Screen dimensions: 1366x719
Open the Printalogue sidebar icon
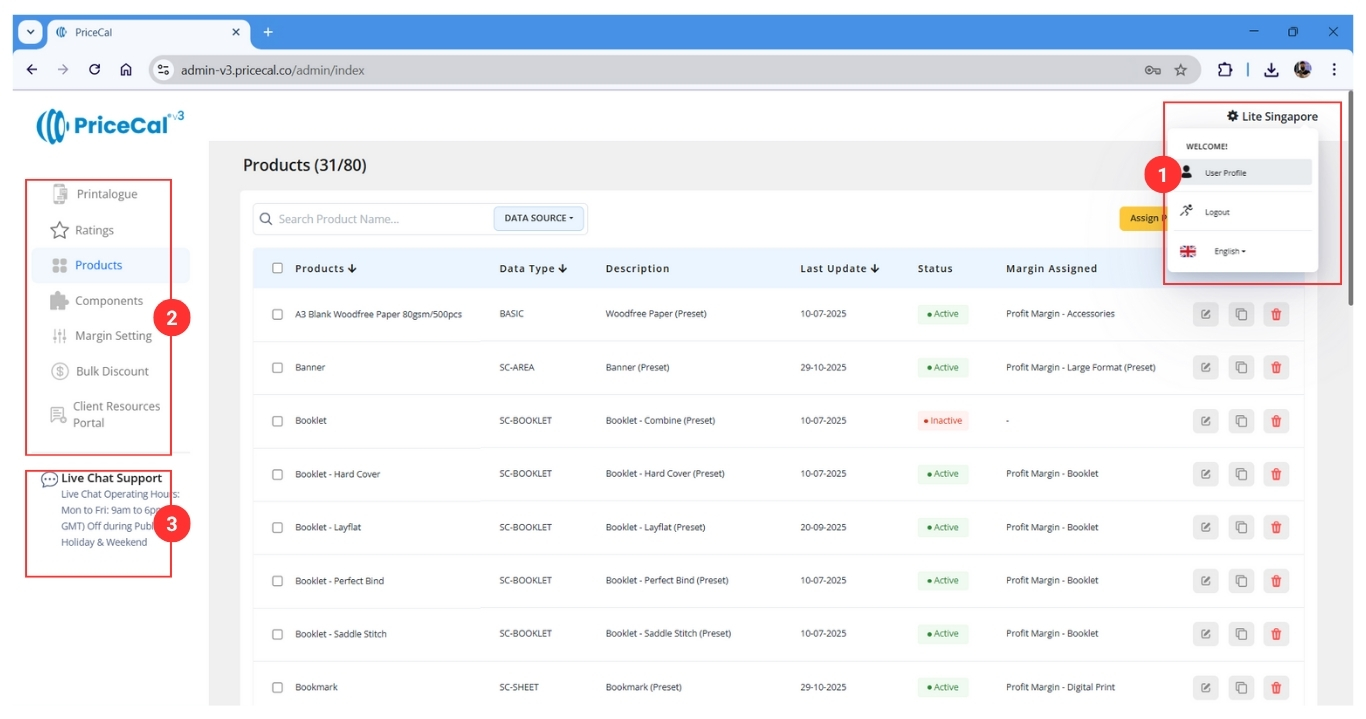pos(60,194)
